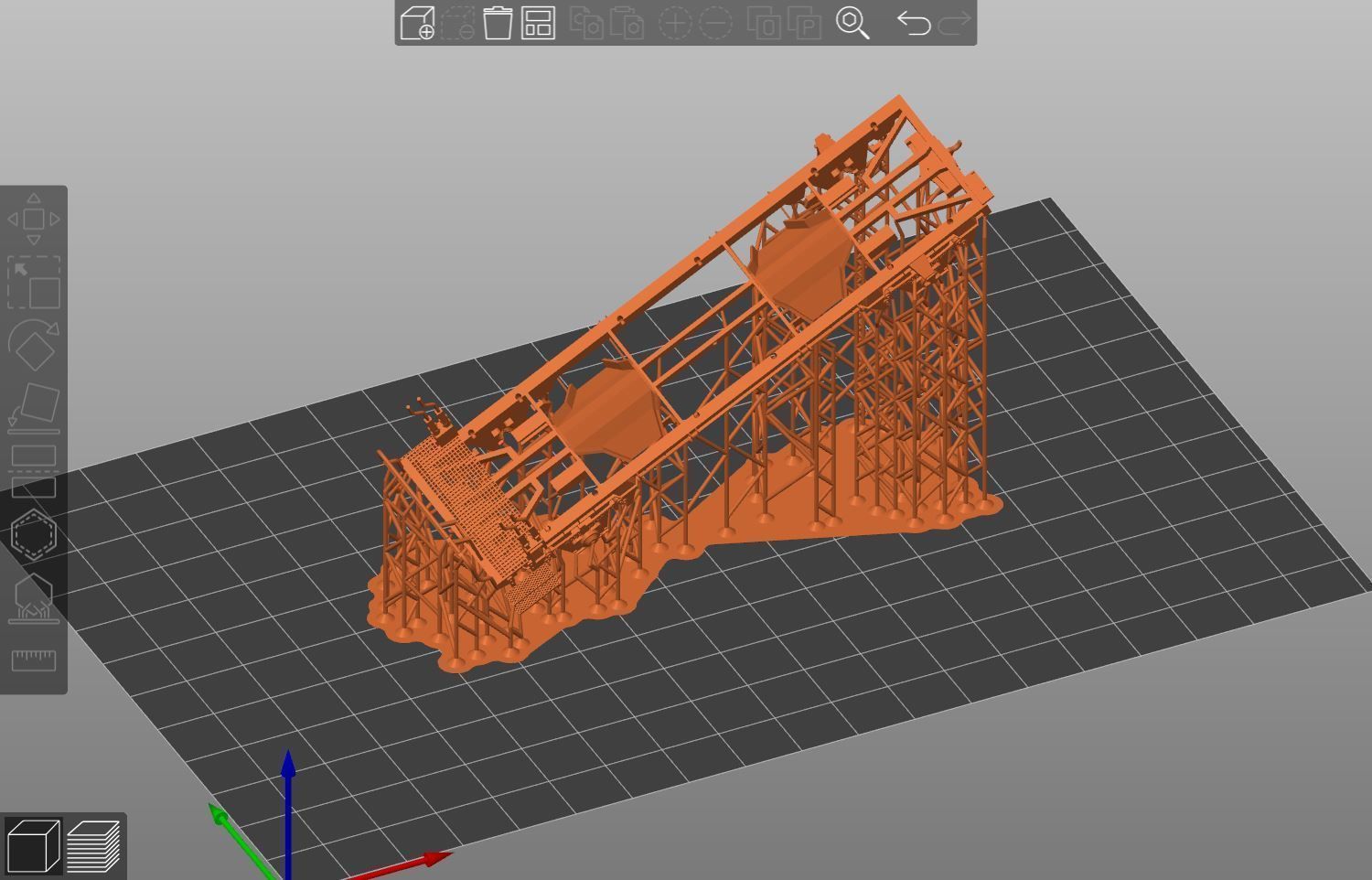
Task: Select the Cut tool
Action: click(x=34, y=471)
